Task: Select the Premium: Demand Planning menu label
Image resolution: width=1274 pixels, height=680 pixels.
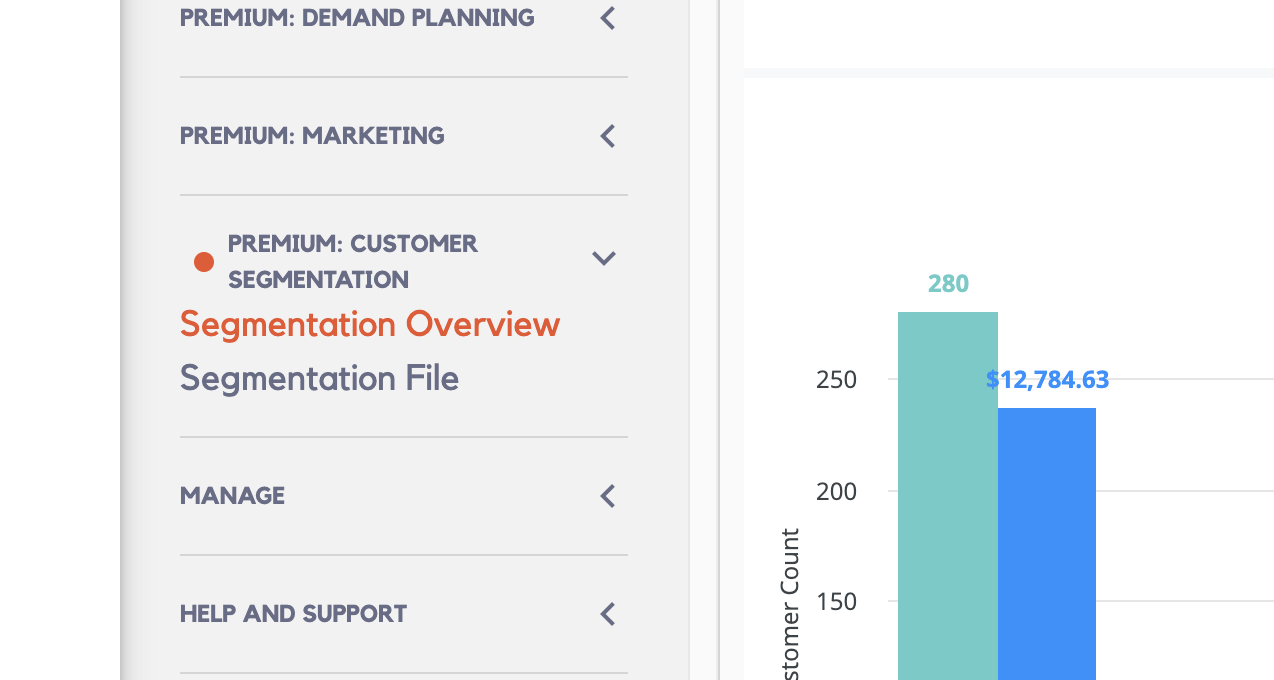Action: tap(357, 18)
